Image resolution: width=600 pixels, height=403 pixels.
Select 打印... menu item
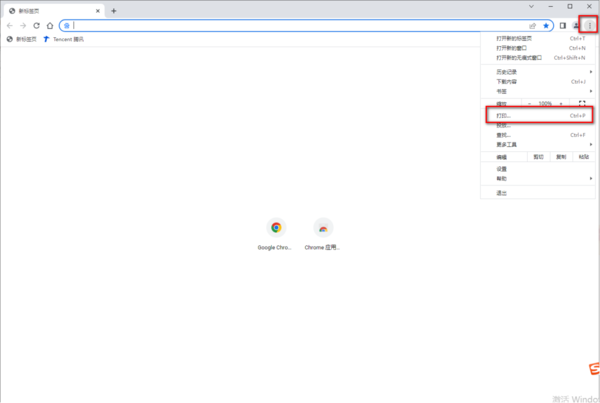(x=538, y=116)
